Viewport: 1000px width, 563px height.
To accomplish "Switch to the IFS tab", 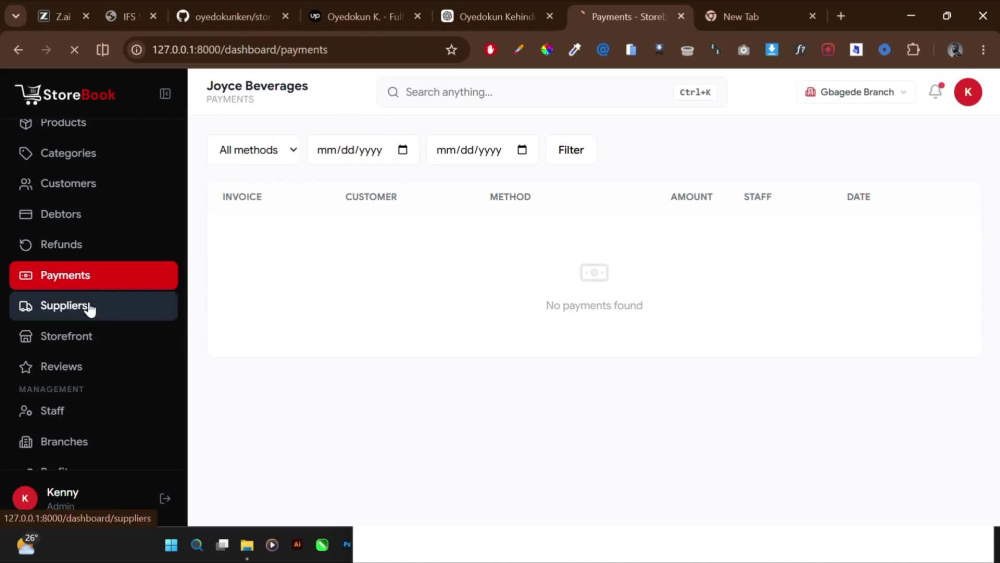I will 129,17.
